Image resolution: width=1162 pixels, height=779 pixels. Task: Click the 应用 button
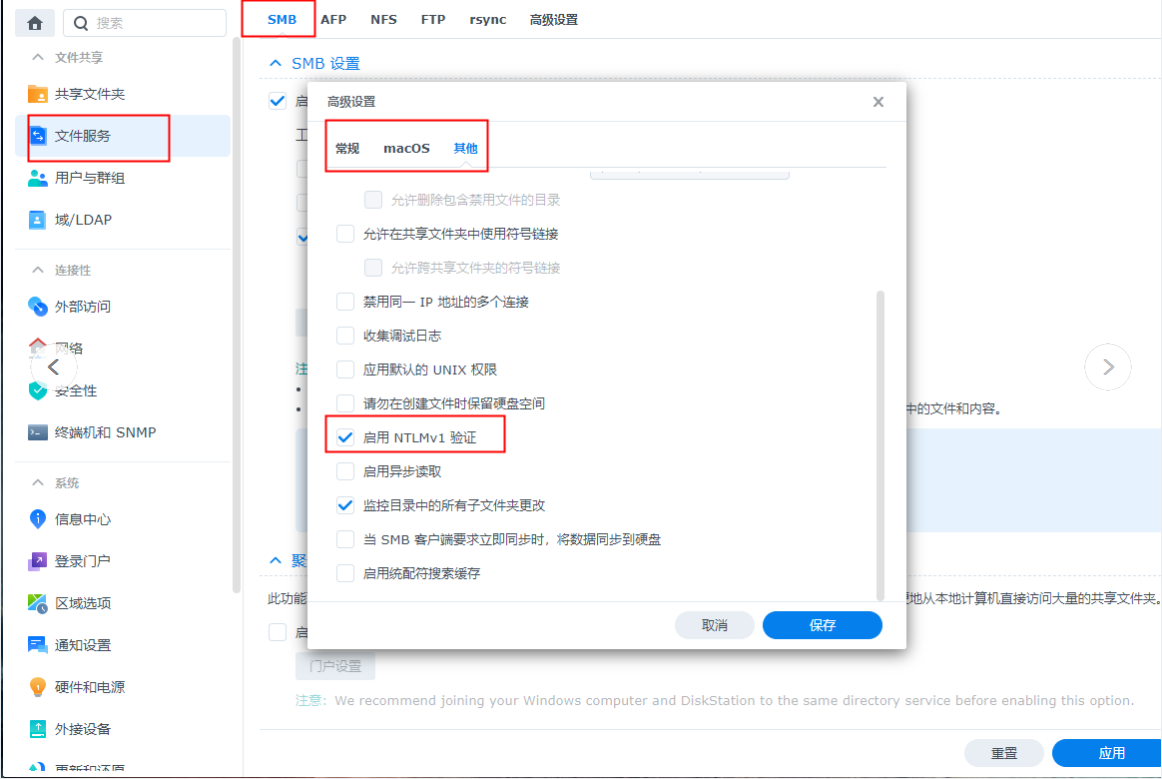coord(1108,753)
